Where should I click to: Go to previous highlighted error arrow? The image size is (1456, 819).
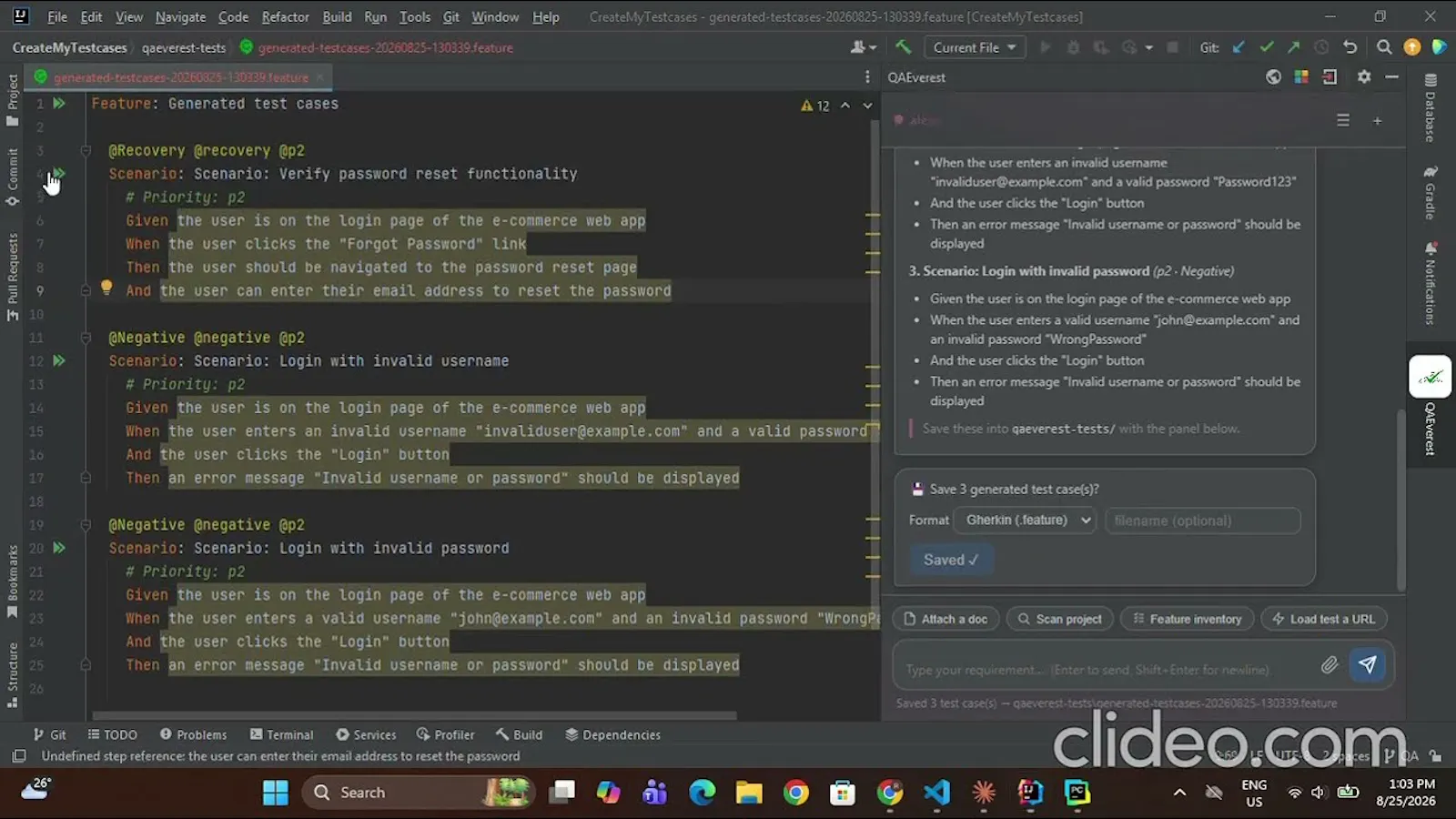click(x=845, y=106)
